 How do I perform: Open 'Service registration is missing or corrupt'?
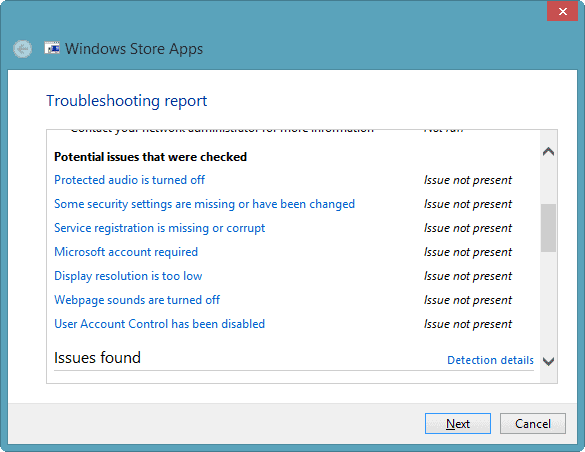[x=160, y=228]
